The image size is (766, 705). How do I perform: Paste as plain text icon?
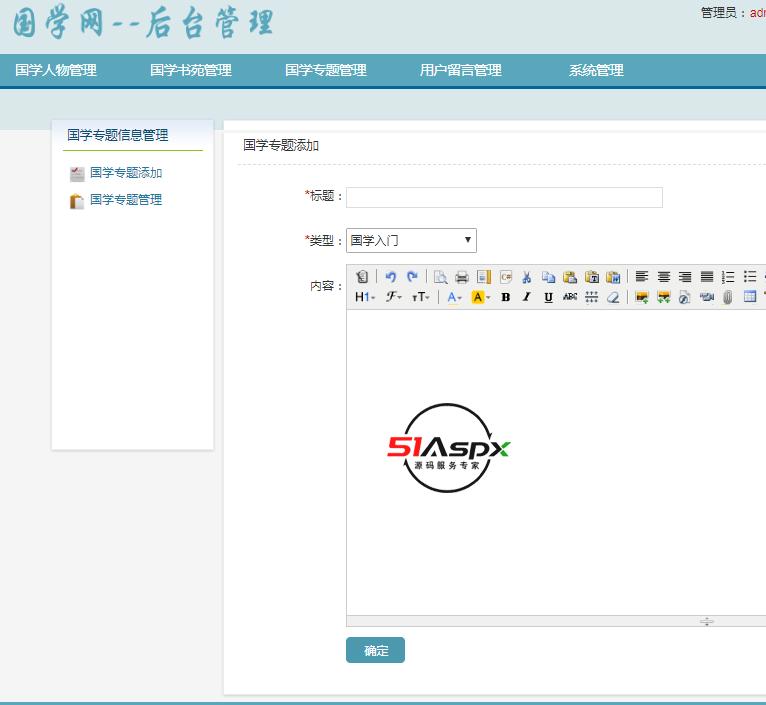(592, 277)
